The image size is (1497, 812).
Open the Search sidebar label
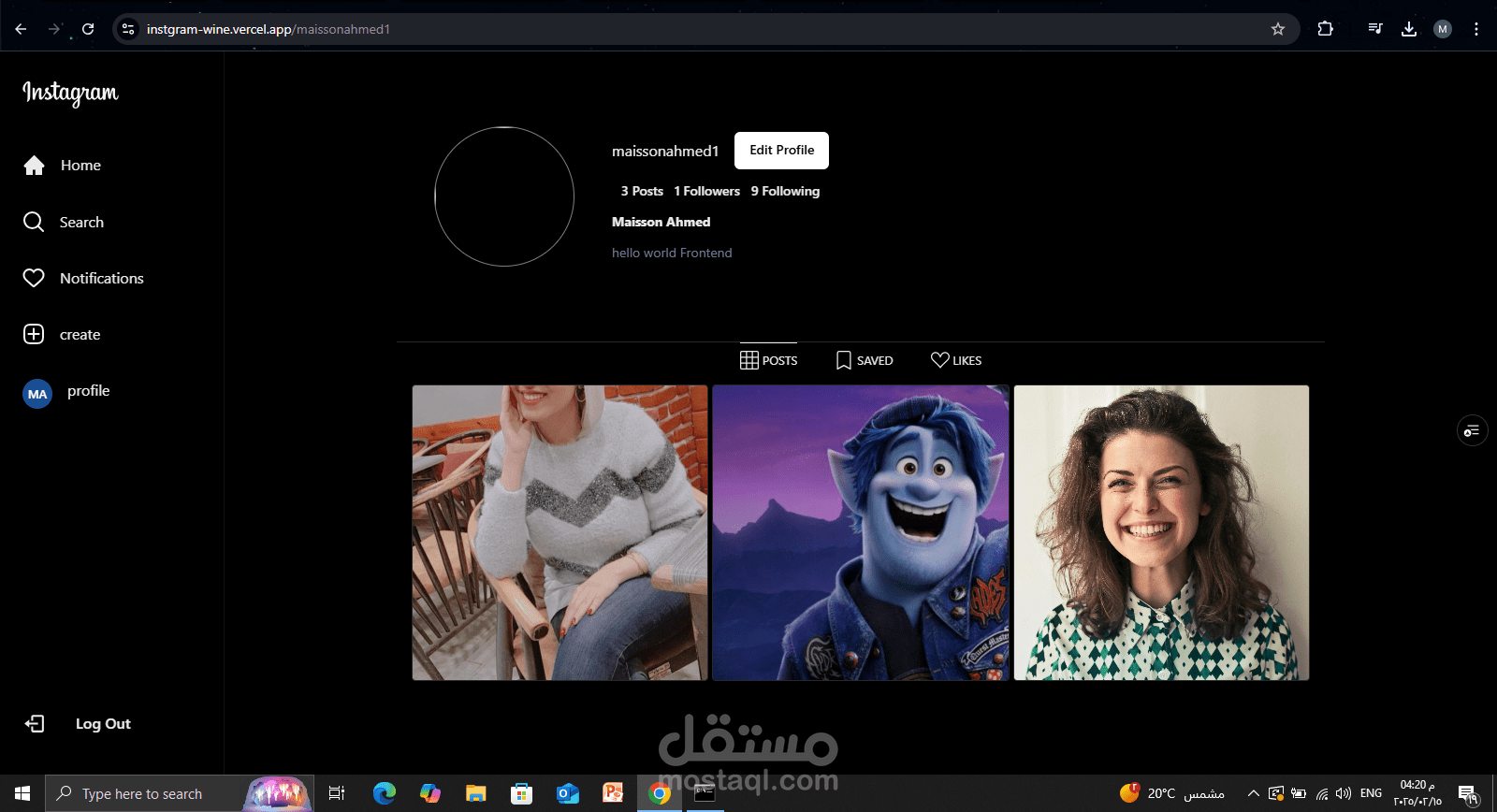[81, 223]
